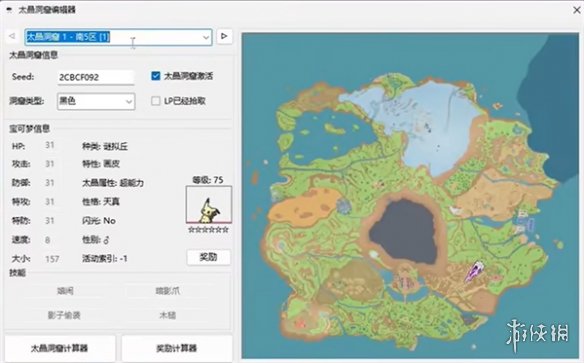Screen dimensions: 584x363
Task: Open the 奖励计算器 button
Action: point(177,348)
